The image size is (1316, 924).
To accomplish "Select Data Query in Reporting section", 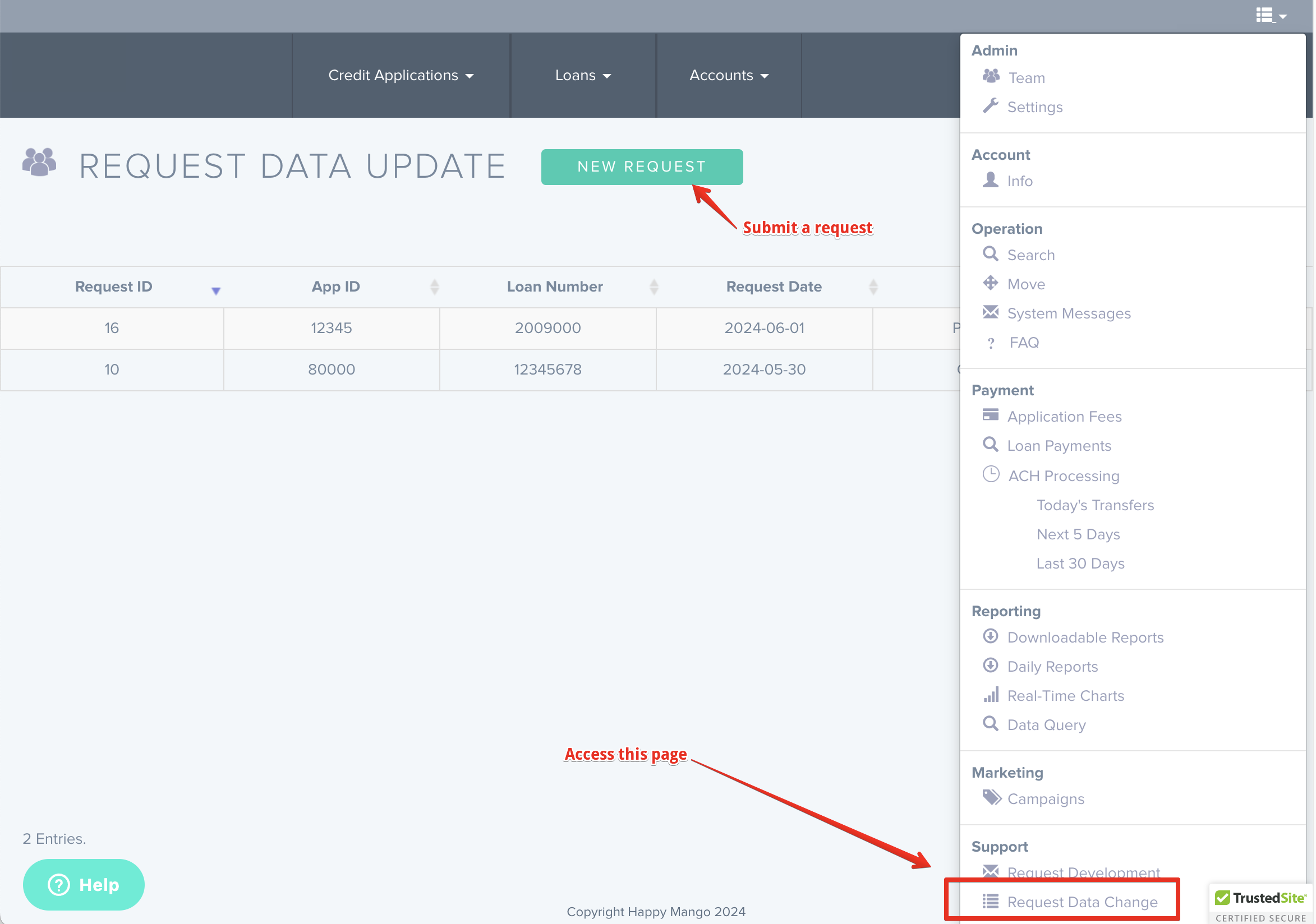I will click(x=1046, y=724).
